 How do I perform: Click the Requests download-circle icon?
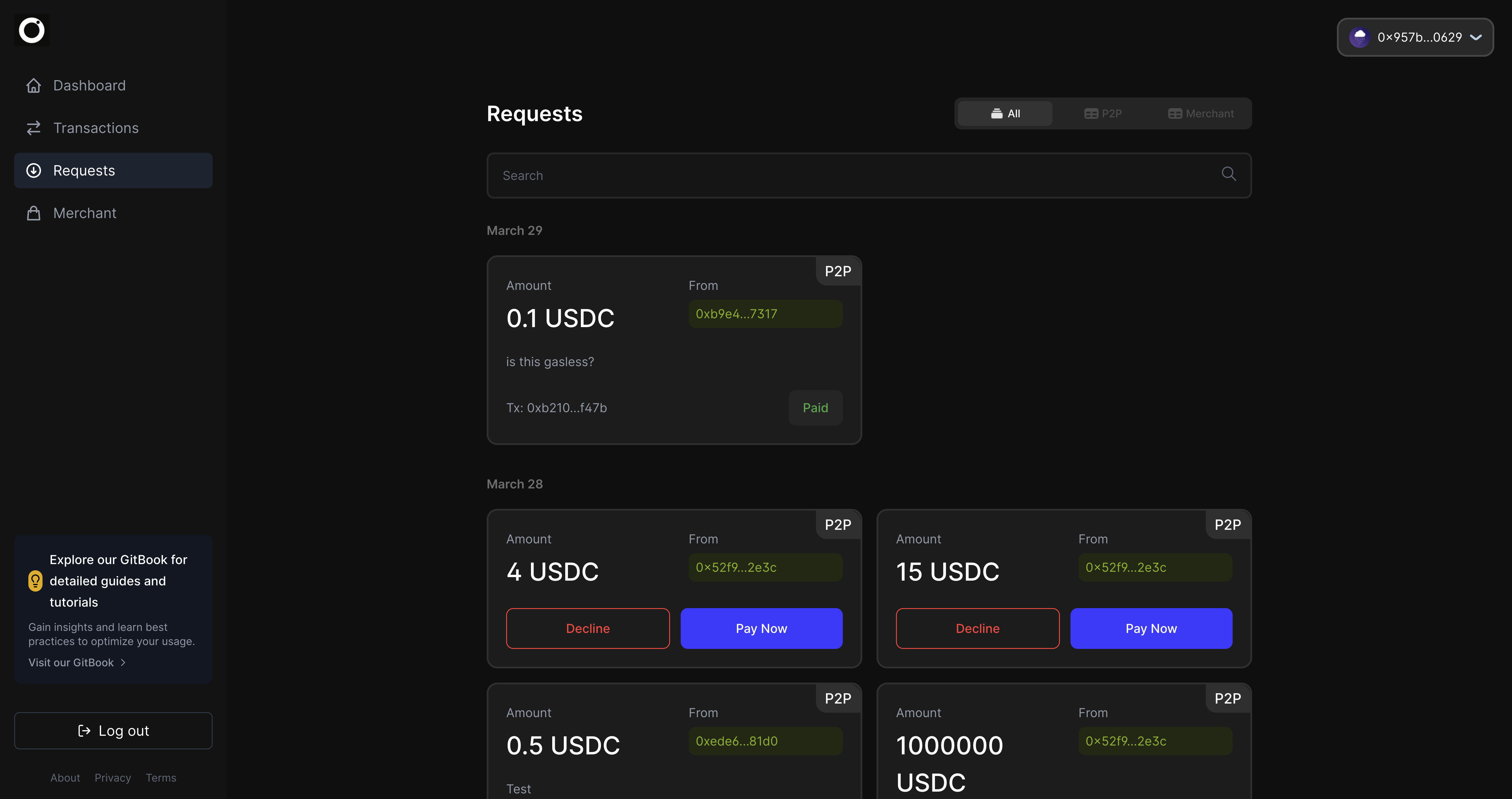tap(33, 171)
